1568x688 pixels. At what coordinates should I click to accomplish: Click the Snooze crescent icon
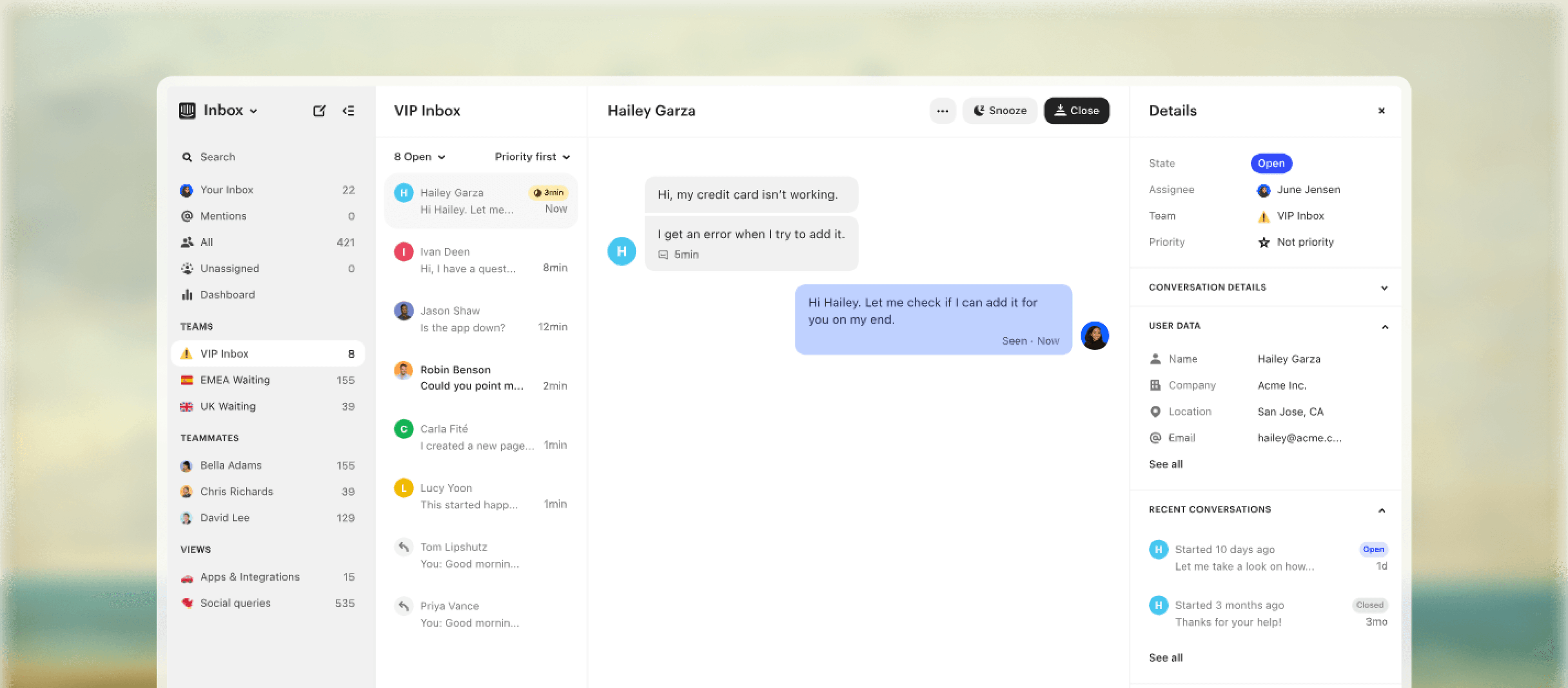click(979, 110)
